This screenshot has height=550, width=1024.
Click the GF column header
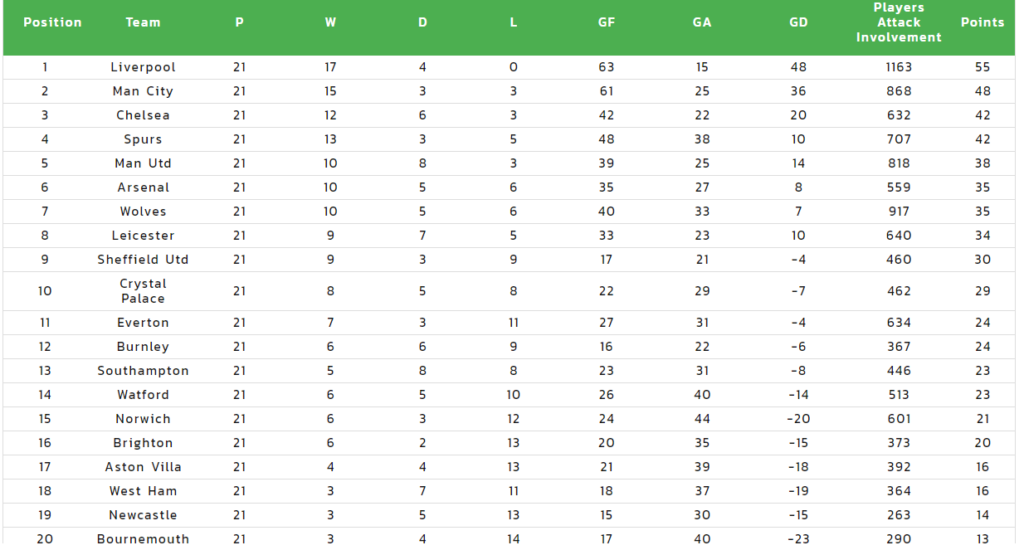[x=606, y=22]
